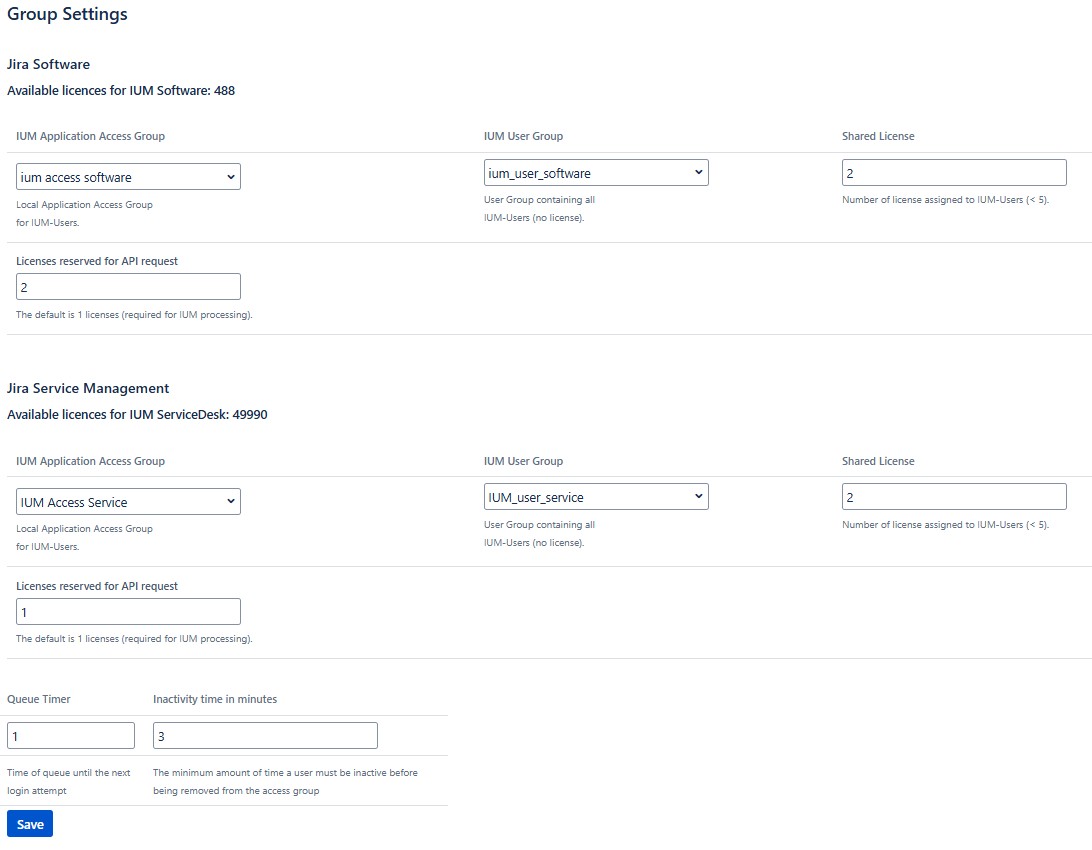The image size is (1092, 850).
Task: Open the 'ium access software' dropdown
Action: click(128, 177)
